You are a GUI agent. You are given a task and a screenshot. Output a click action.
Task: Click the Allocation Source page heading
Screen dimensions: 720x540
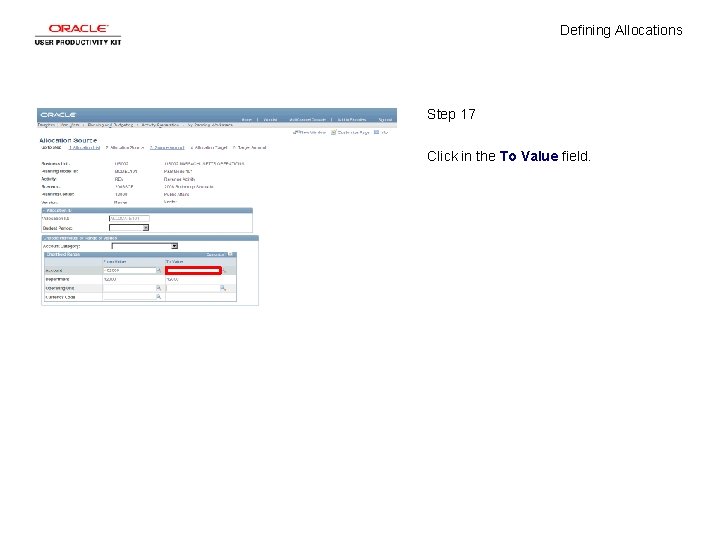[68, 140]
